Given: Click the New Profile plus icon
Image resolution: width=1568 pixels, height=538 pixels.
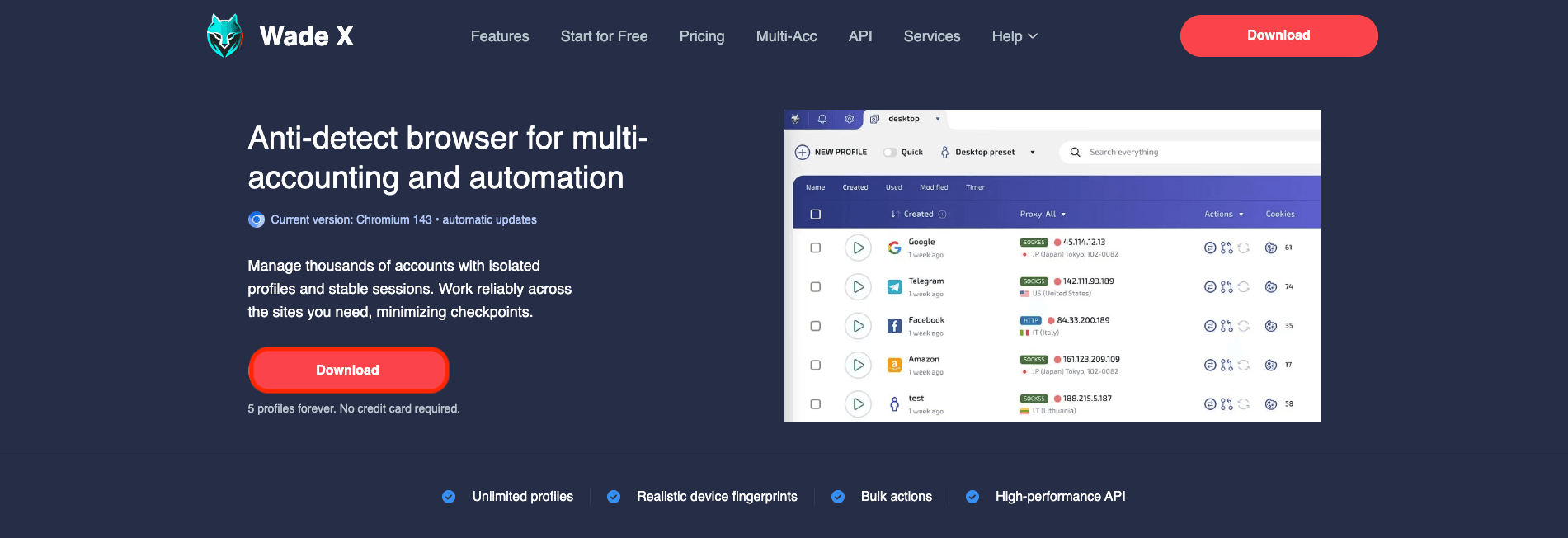Looking at the screenshot, I should tap(802, 153).
